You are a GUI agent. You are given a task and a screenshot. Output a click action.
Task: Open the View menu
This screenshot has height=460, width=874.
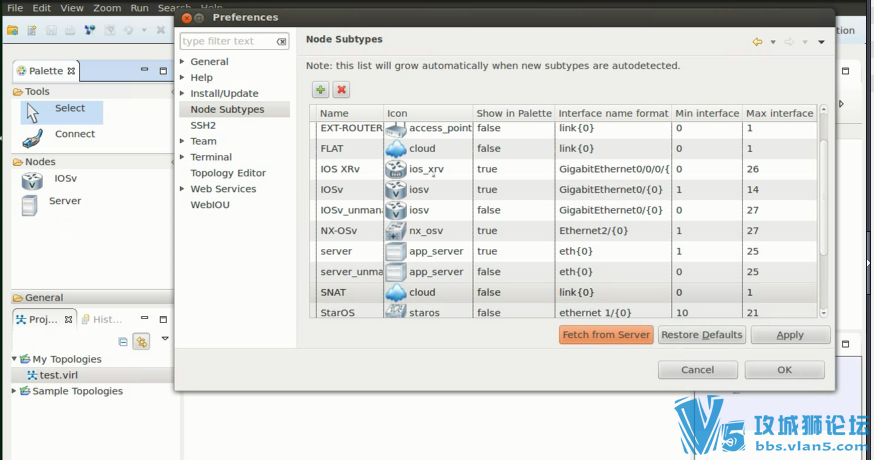click(x=72, y=8)
